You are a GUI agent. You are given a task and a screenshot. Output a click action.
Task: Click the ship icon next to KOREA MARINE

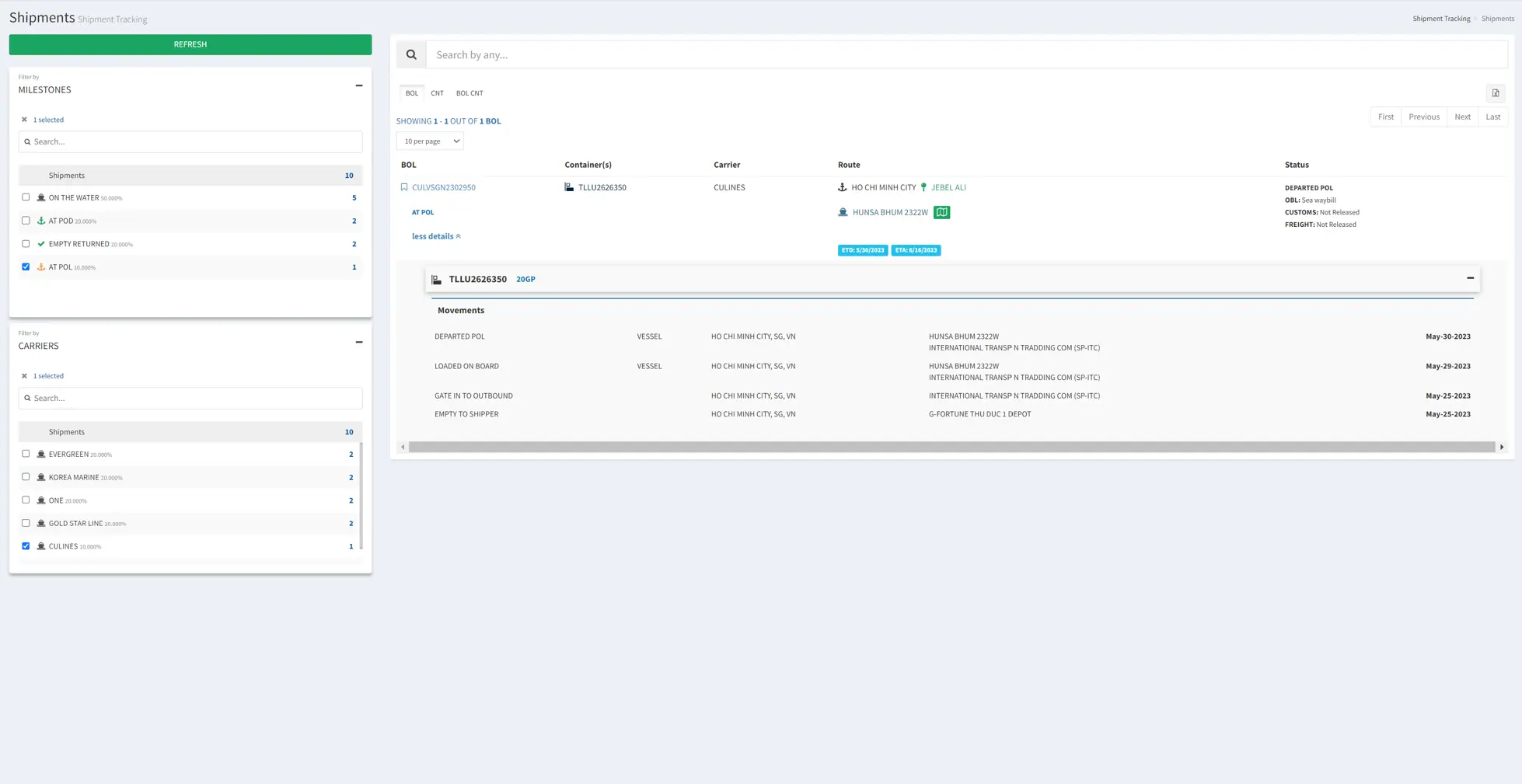pyautogui.click(x=41, y=477)
